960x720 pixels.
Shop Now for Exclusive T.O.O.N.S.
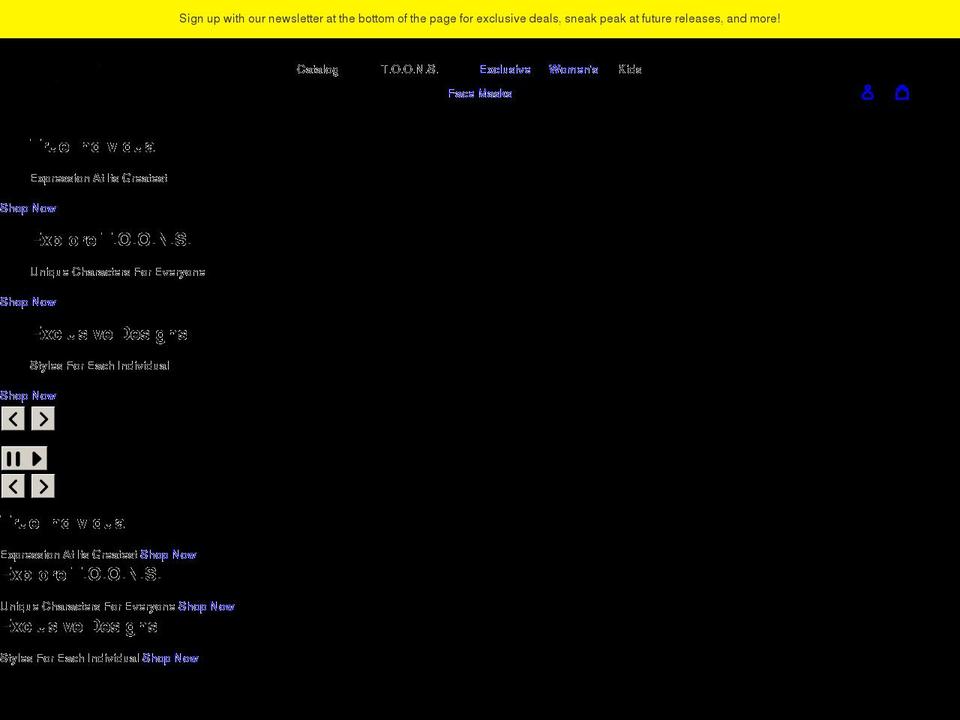point(28,302)
